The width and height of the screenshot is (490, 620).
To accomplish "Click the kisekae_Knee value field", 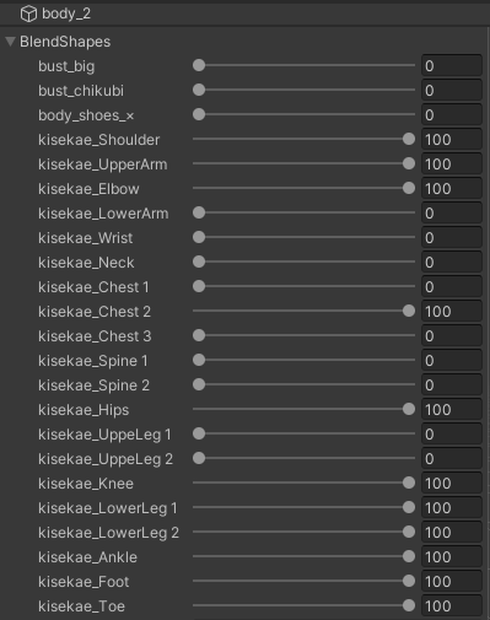I will tap(452, 483).
